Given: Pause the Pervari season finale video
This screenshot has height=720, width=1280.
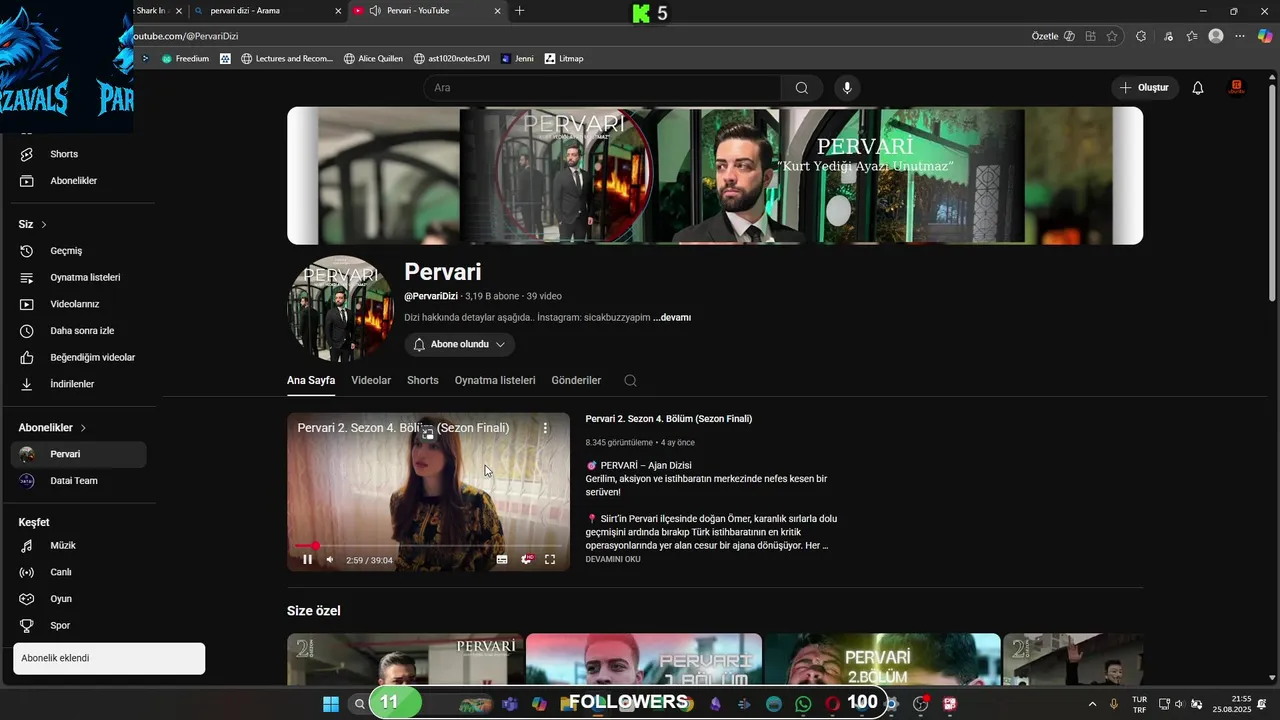Looking at the screenshot, I should coord(307,559).
